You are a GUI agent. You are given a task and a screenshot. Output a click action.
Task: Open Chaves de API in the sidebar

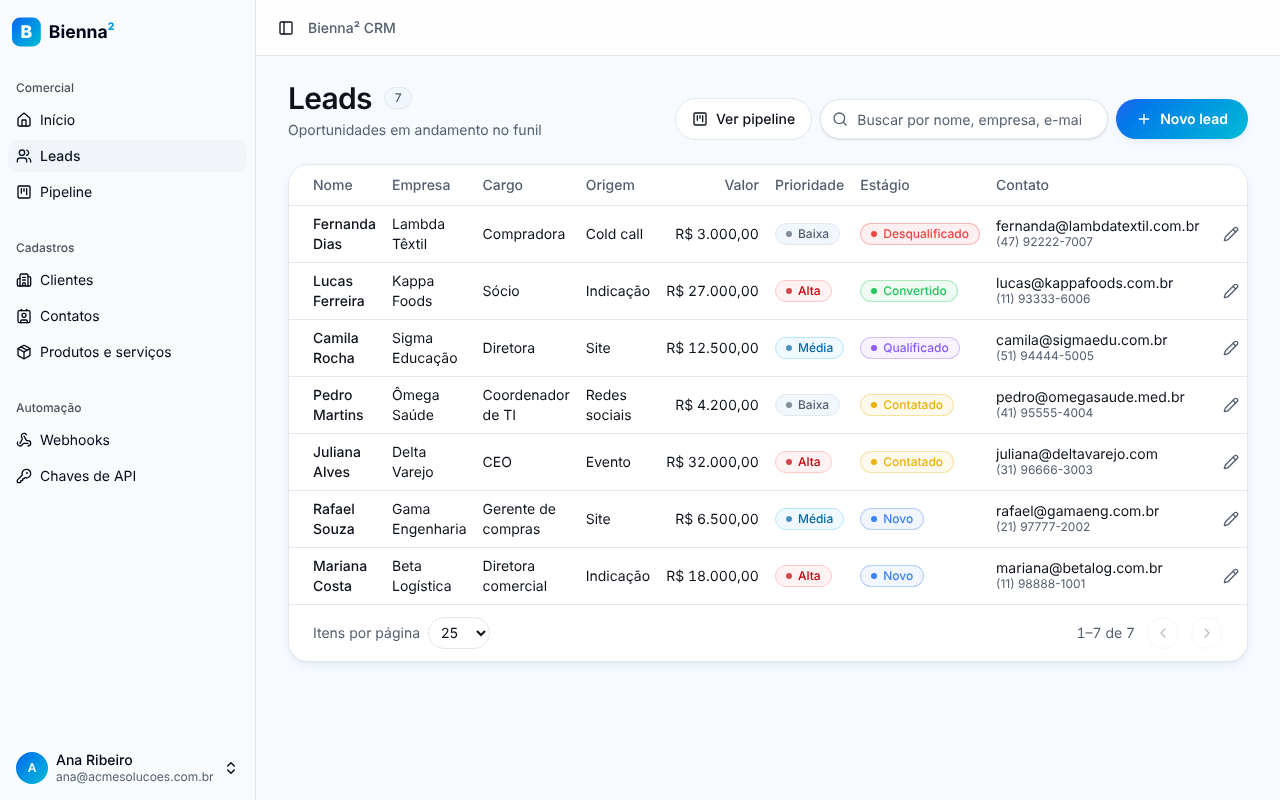(x=127, y=476)
